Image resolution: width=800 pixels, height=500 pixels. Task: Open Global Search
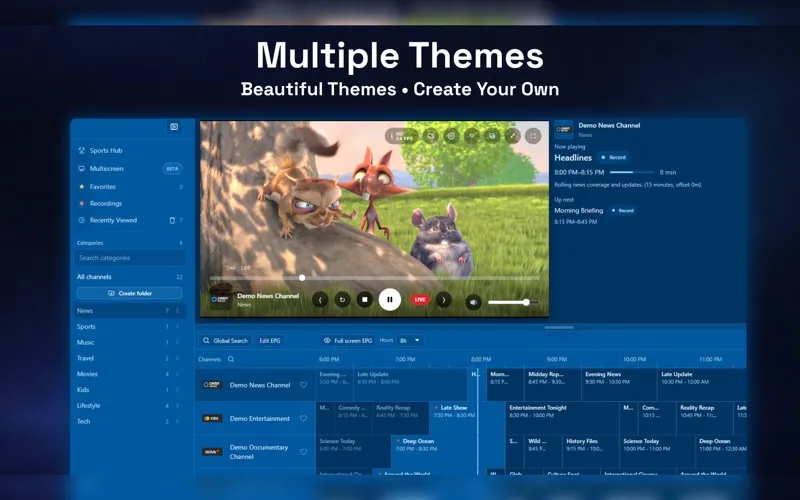tap(225, 341)
